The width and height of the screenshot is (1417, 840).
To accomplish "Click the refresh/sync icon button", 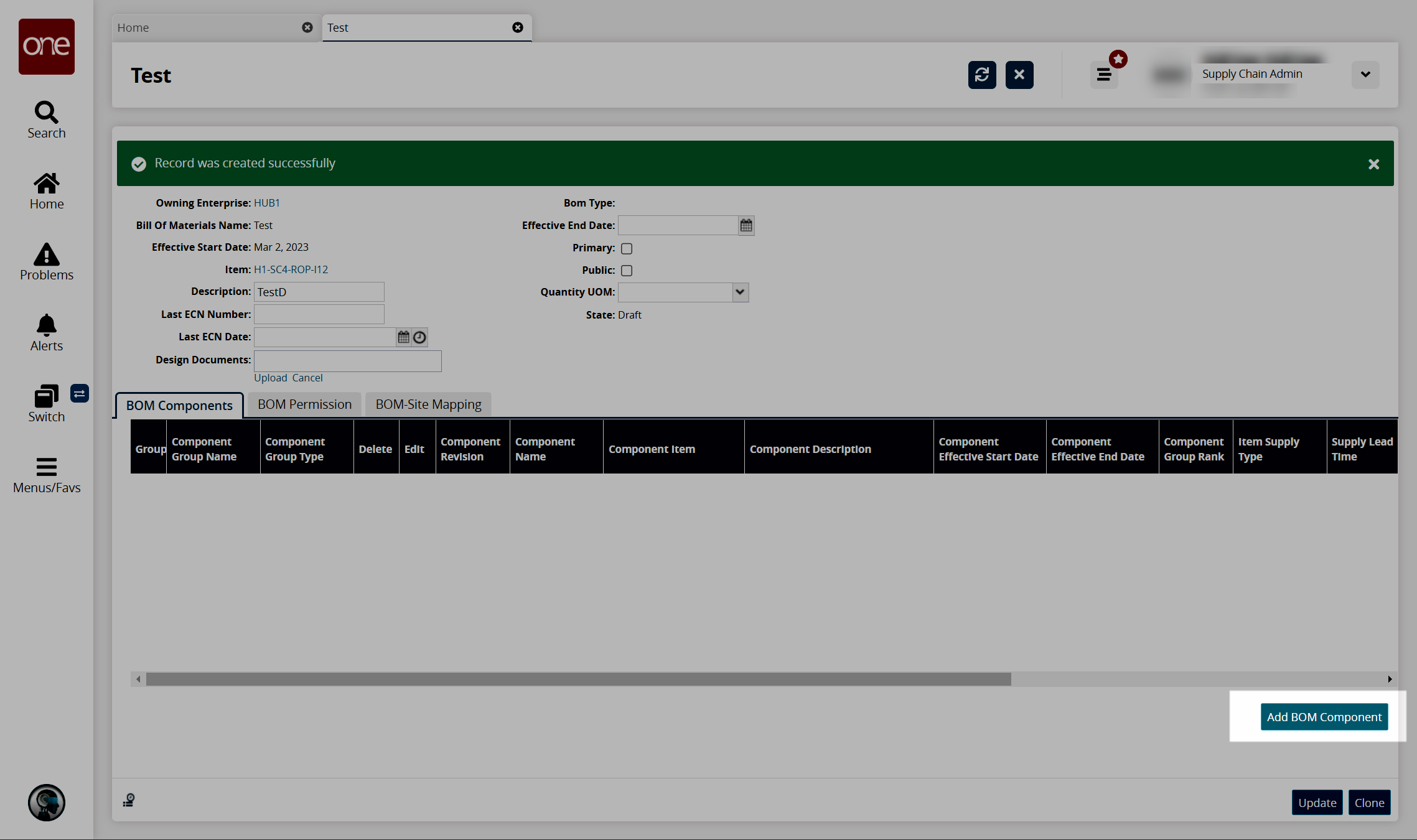I will point(982,74).
